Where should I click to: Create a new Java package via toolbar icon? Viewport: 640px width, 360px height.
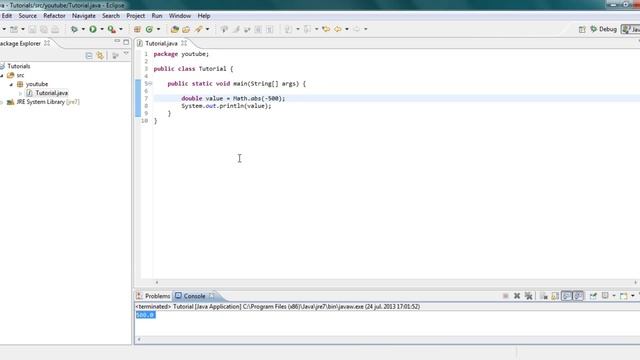click(x=137, y=29)
